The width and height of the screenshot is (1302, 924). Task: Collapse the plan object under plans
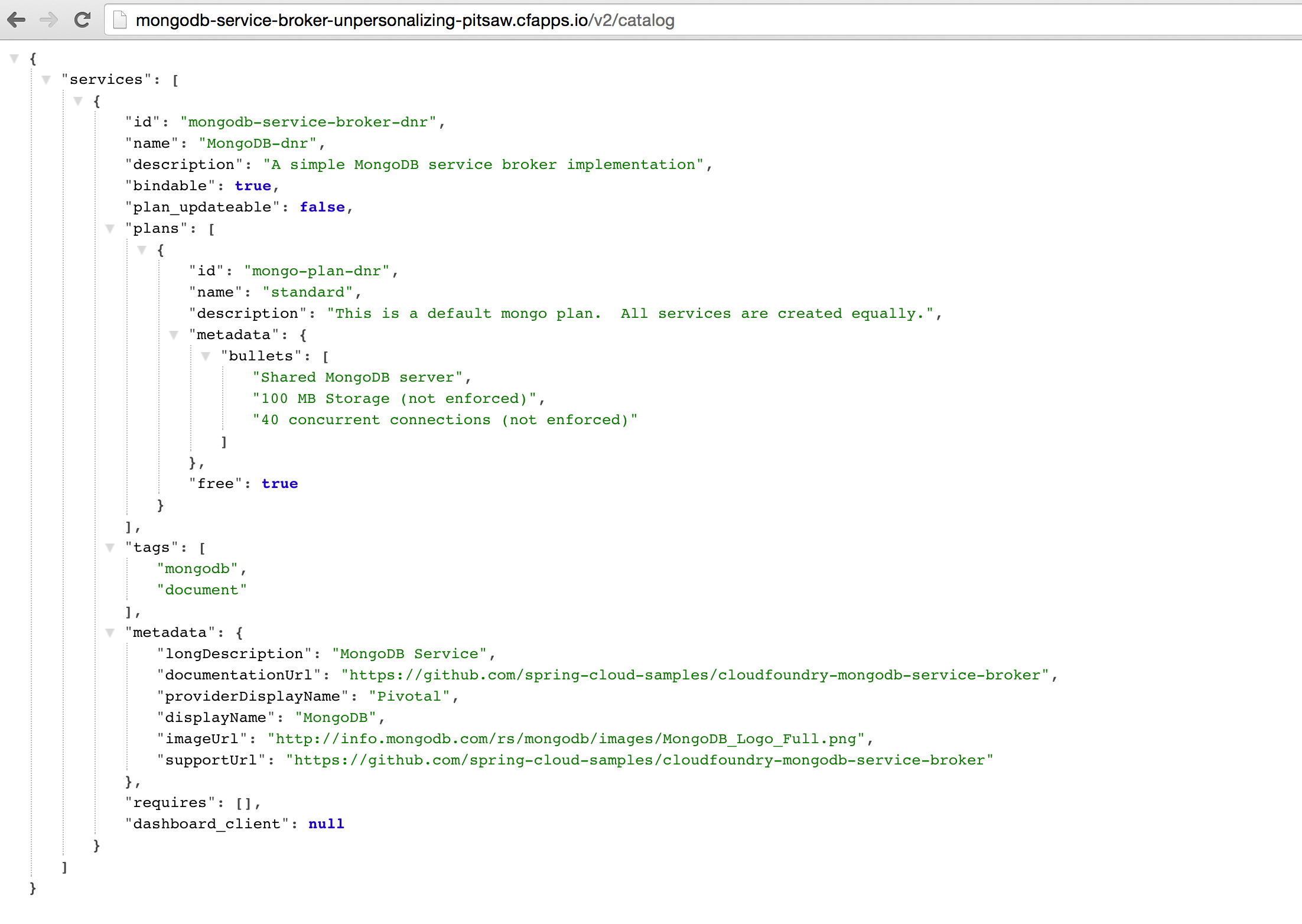(x=142, y=250)
